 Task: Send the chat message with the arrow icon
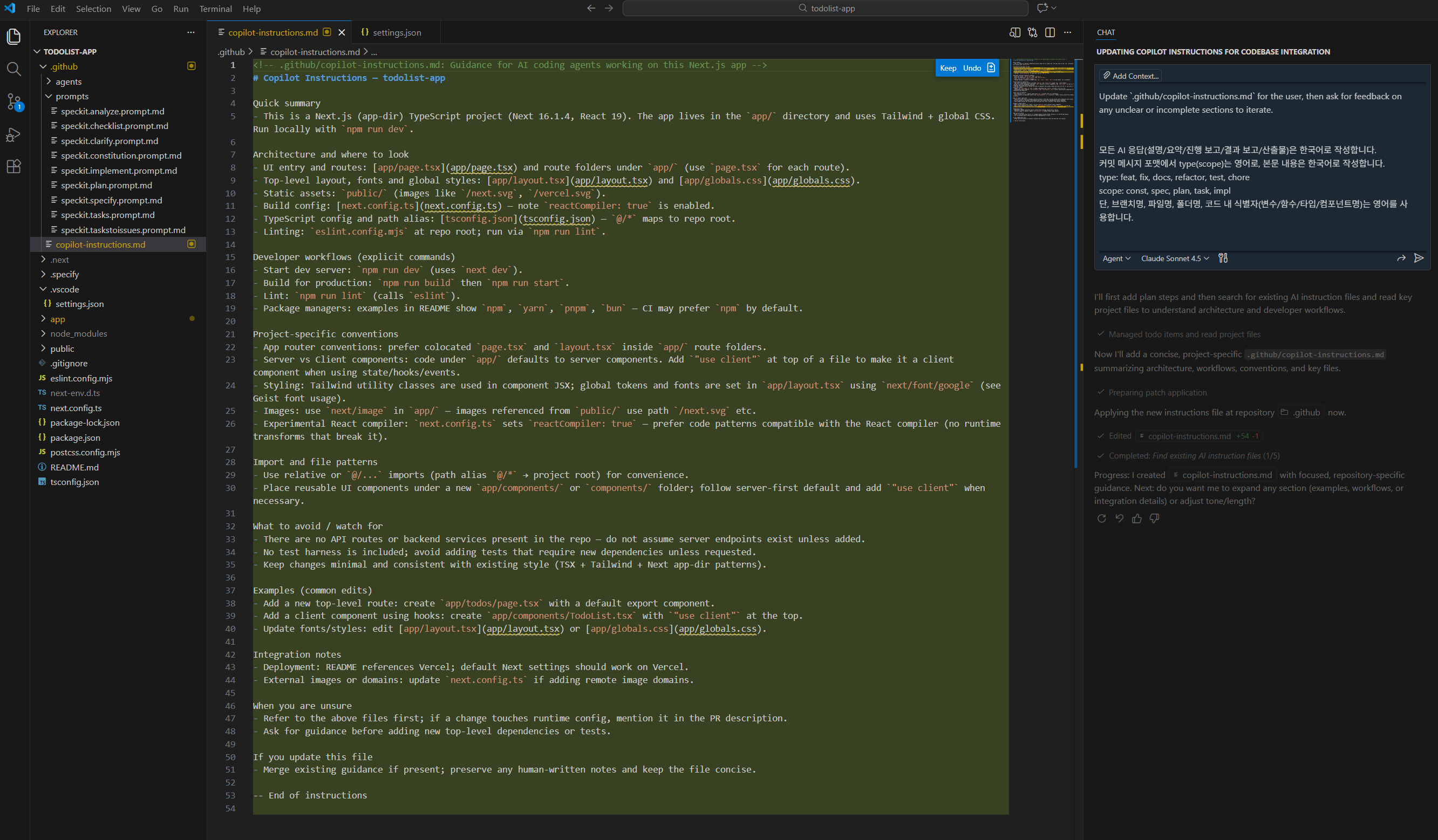click(1419, 258)
